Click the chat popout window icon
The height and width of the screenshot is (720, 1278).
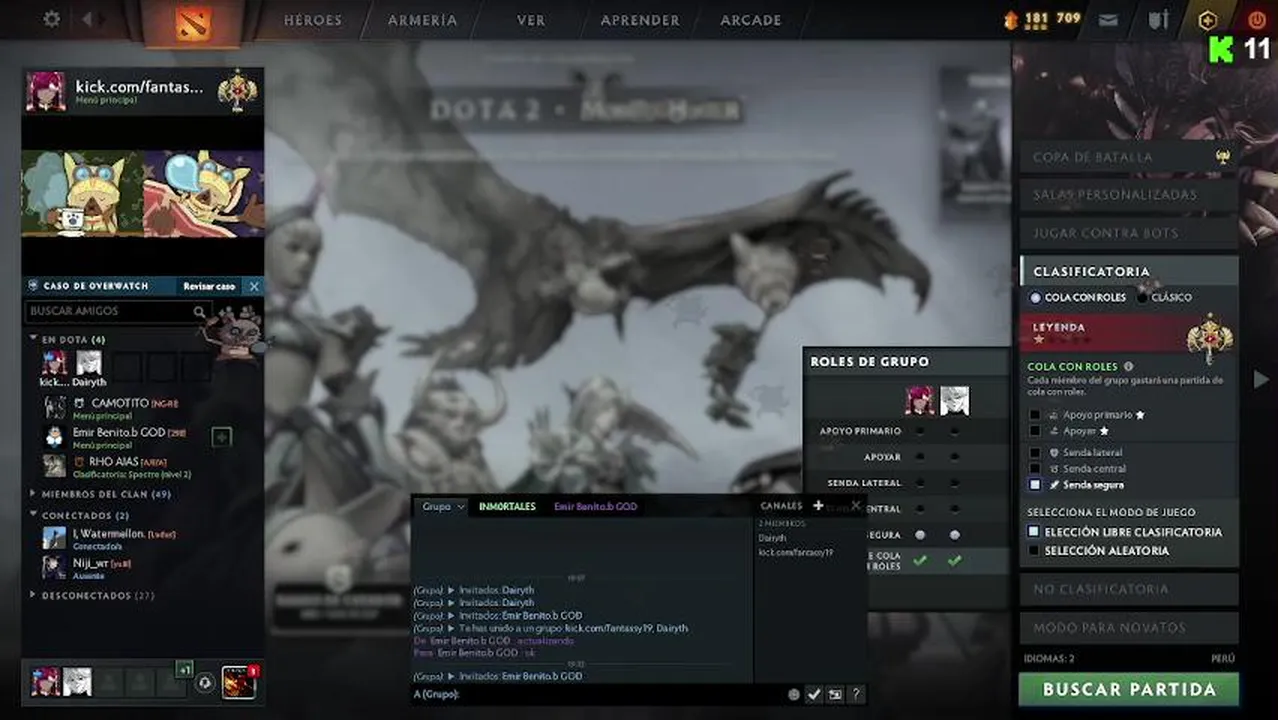pyautogui.click(x=835, y=694)
